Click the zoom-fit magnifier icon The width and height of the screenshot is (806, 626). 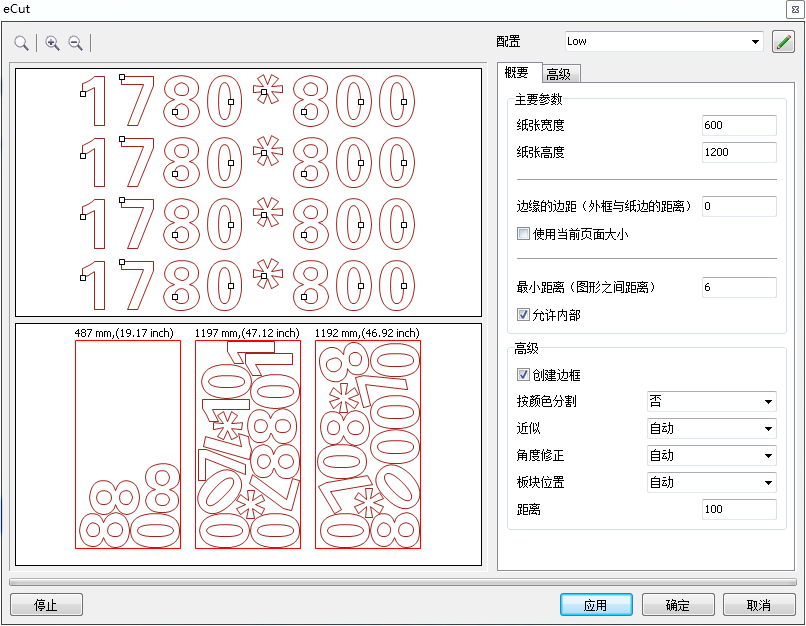click(x=21, y=43)
